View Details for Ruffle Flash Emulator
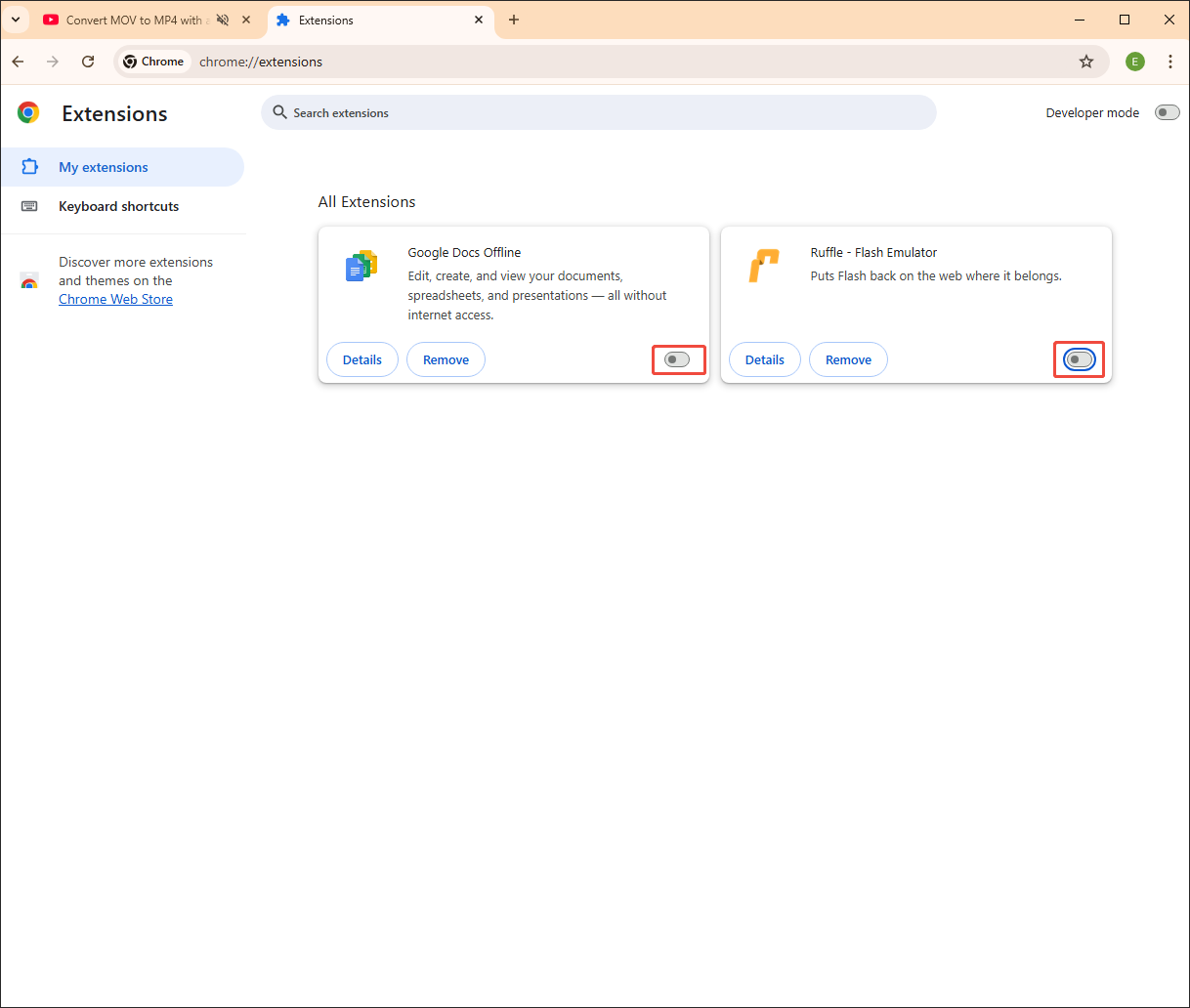 pyautogui.click(x=764, y=359)
